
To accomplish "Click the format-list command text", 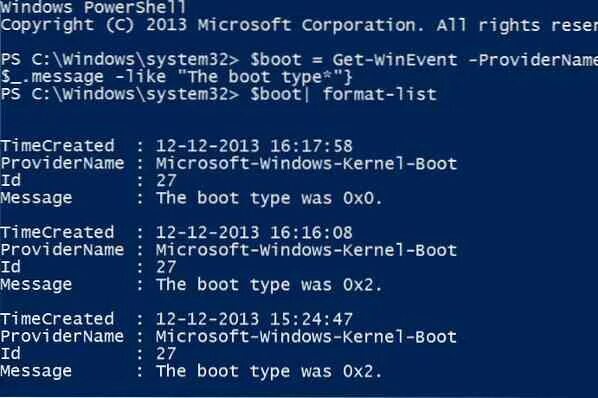I will click(379, 94).
